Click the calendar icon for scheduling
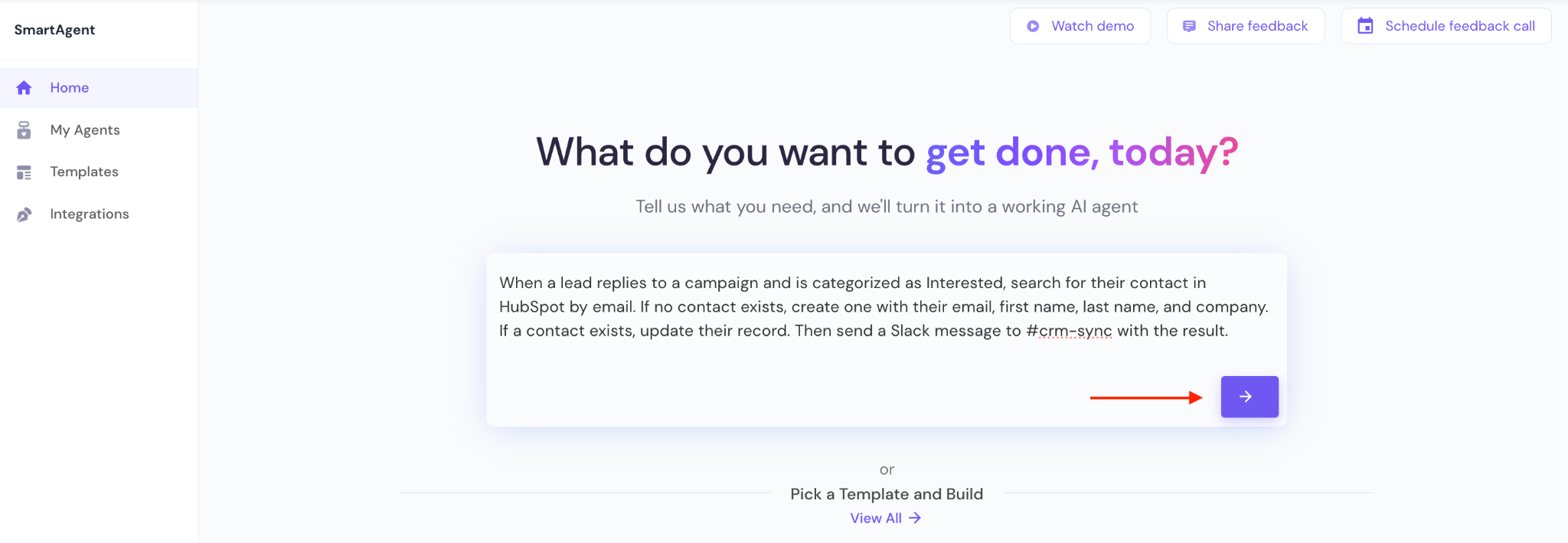Image resolution: width=1568 pixels, height=543 pixels. (x=1365, y=26)
